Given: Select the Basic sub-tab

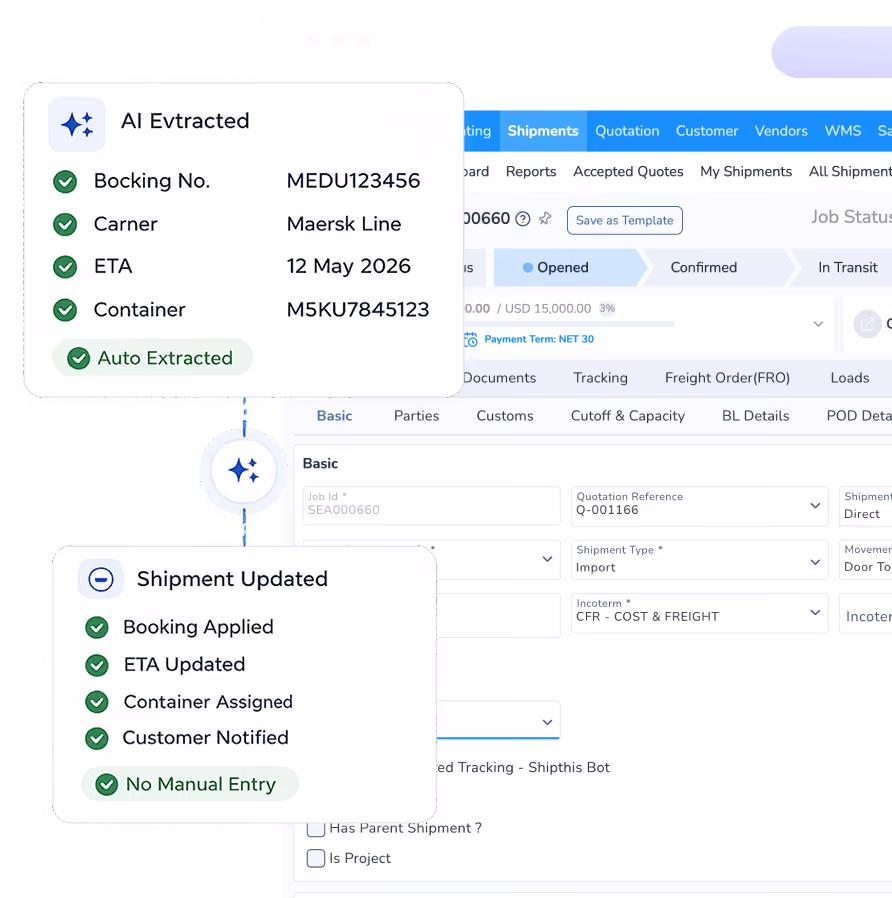Looking at the screenshot, I should click(x=334, y=416).
